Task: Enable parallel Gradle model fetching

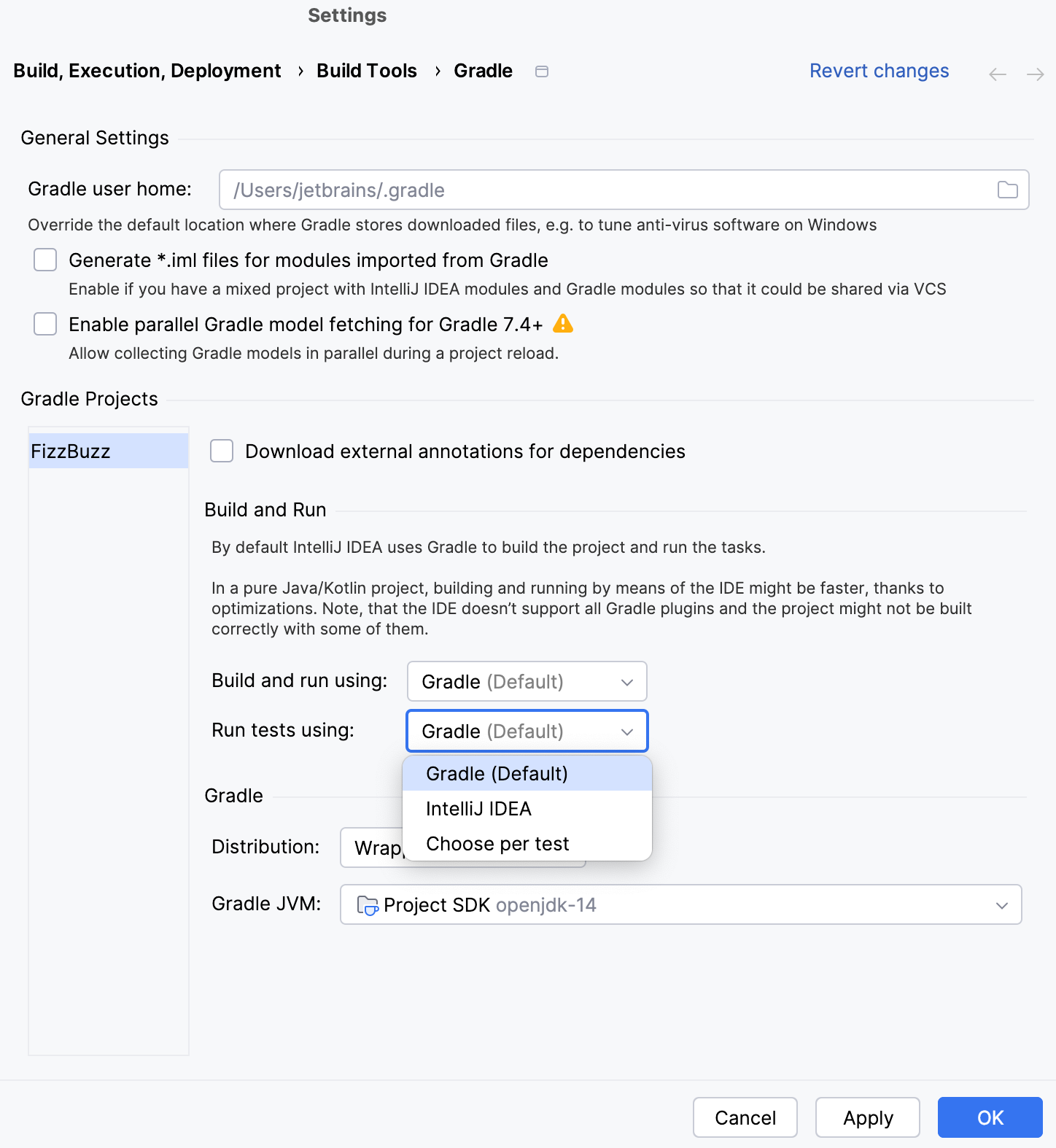Action: [x=44, y=324]
